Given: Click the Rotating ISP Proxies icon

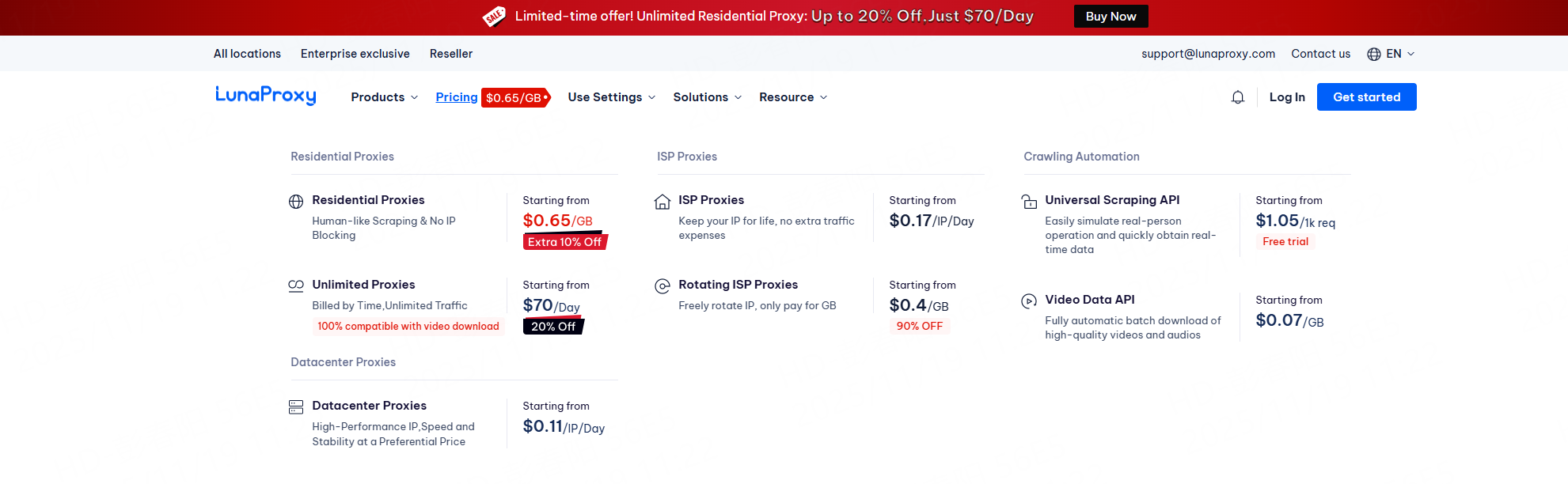Looking at the screenshot, I should coord(663,286).
